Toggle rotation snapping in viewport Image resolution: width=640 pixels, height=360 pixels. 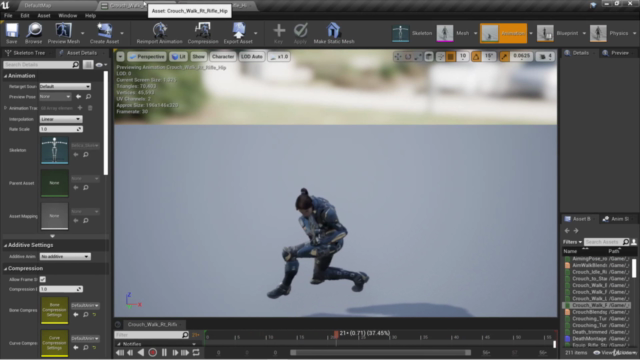(476, 57)
